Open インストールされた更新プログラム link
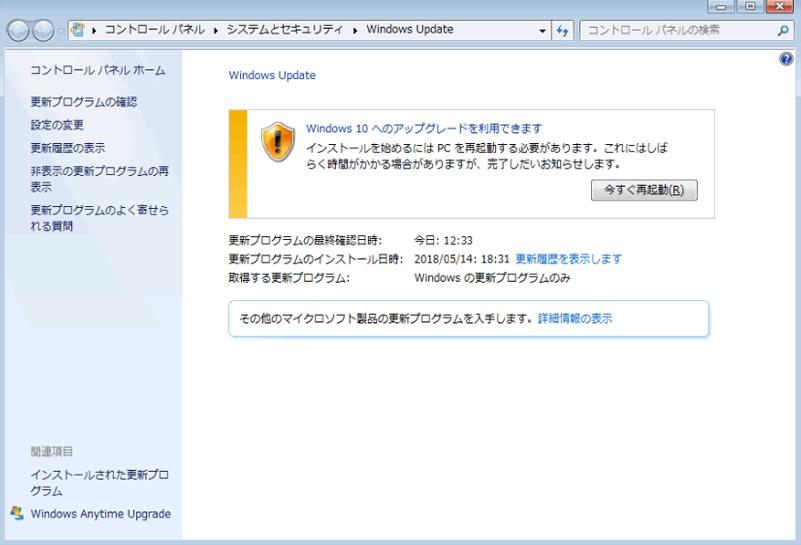The image size is (801, 545). click(x=100, y=483)
